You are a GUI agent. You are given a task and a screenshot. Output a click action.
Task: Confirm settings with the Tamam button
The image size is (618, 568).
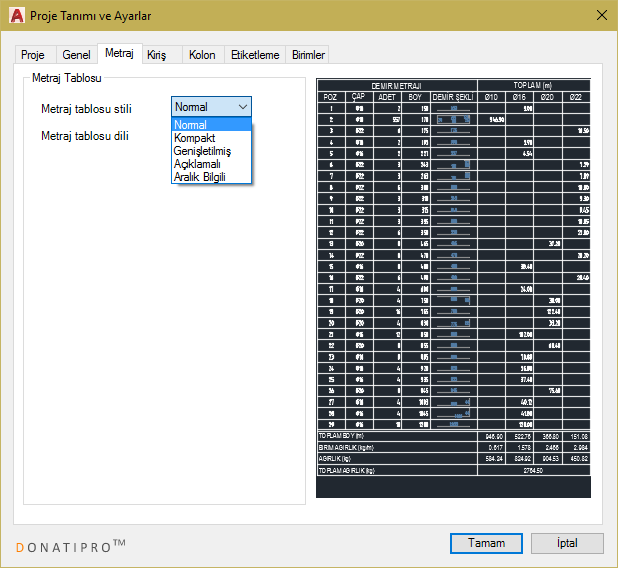coord(486,543)
